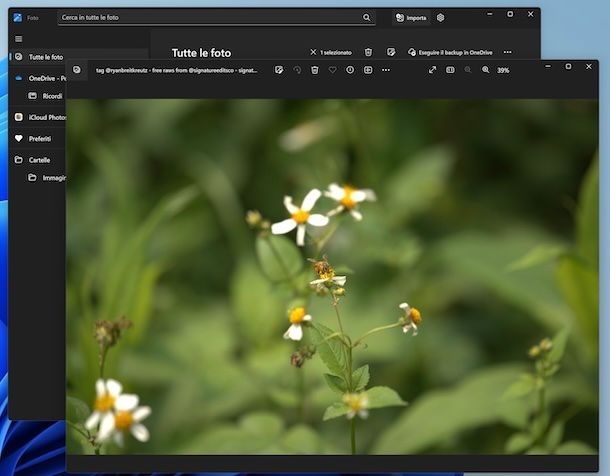Open viewer's three-dot more options menu
The image size is (610, 476).
pyautogui.click(x=386, y=70)
